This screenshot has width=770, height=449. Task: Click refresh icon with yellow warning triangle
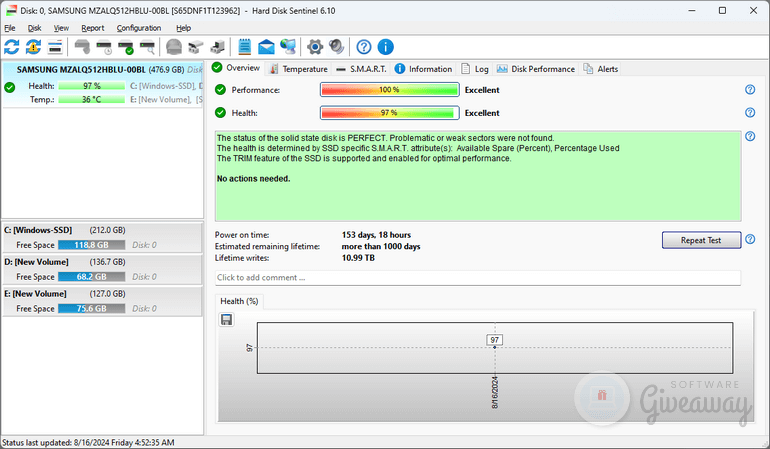(33, 47)
